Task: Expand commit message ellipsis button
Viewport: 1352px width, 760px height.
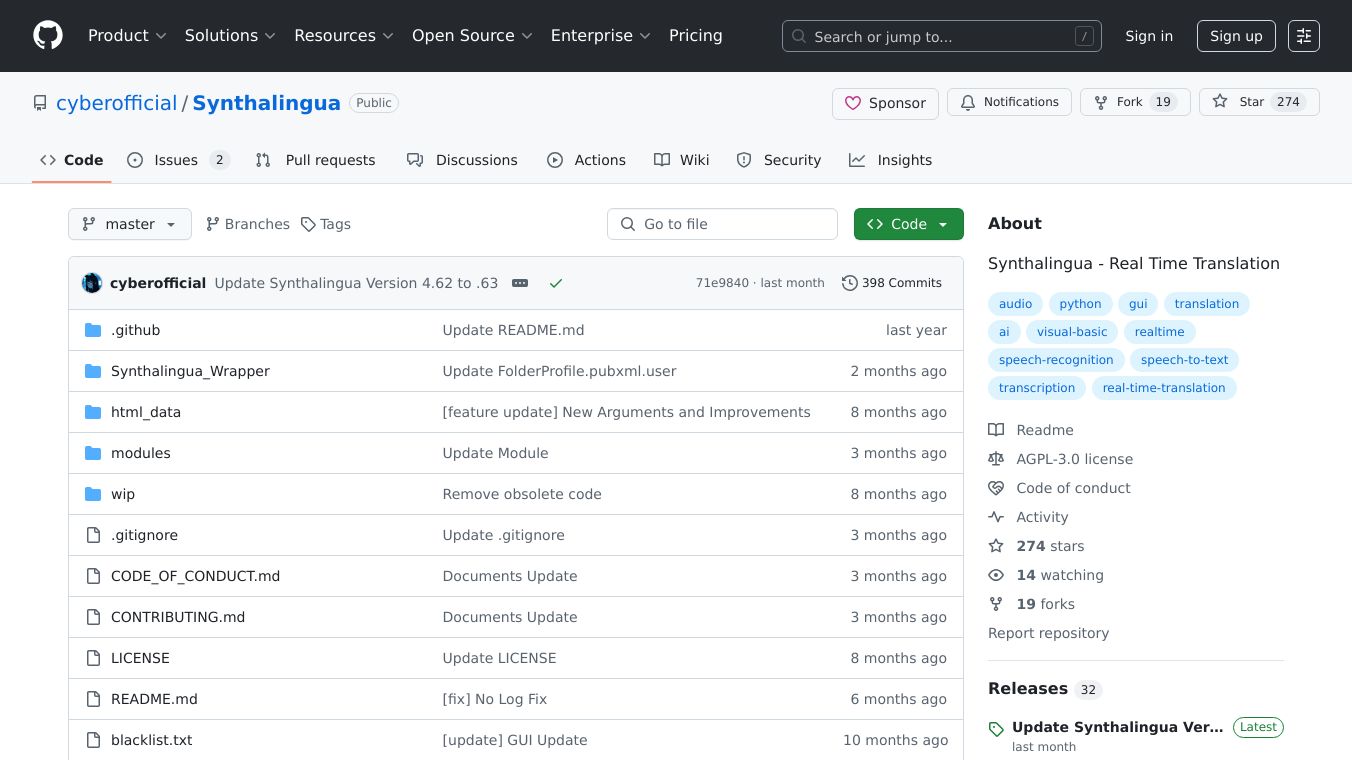Action: pyautogui.click(x=520, y=283)
